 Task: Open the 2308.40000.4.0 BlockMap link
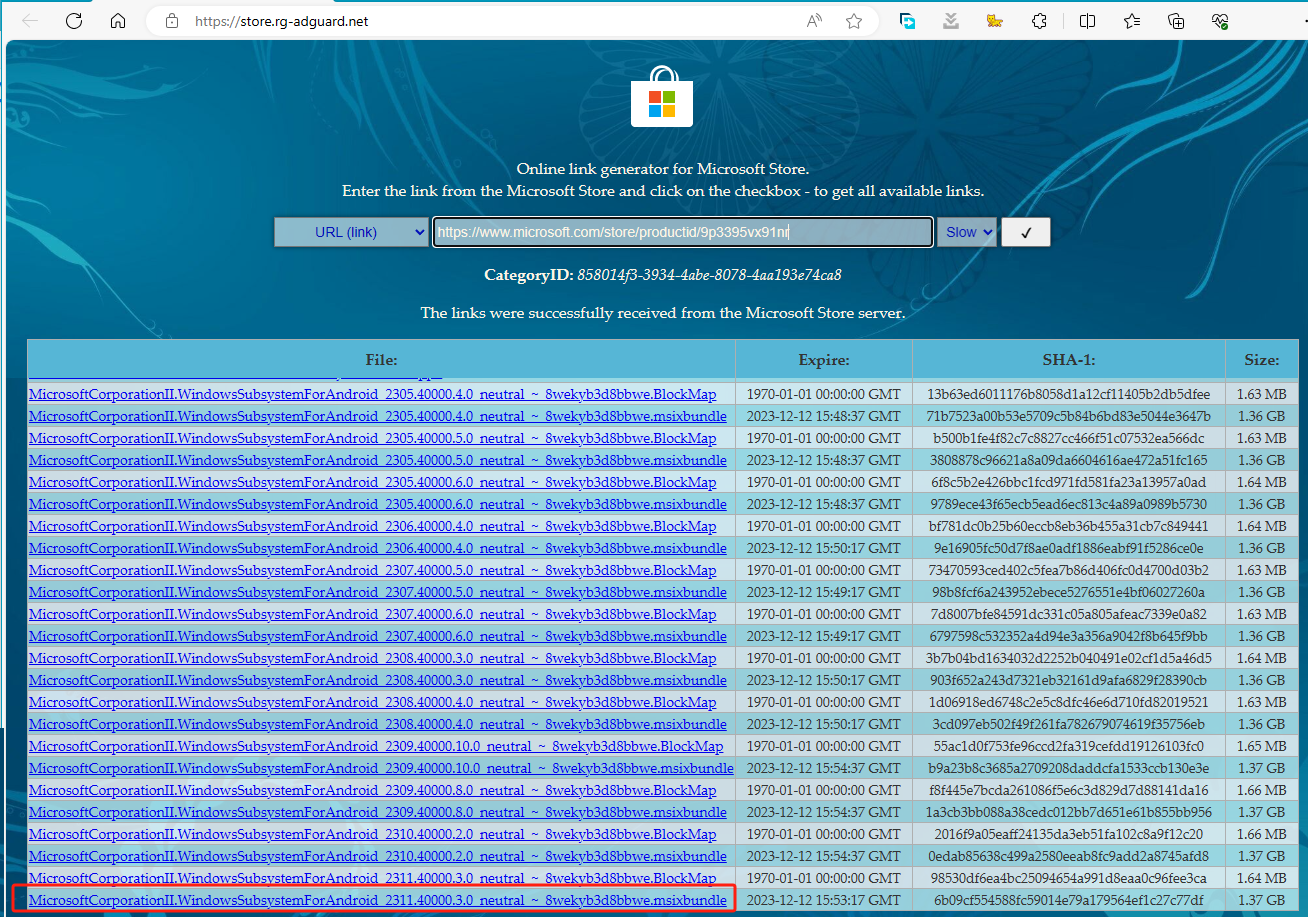(x=373, y=702)
